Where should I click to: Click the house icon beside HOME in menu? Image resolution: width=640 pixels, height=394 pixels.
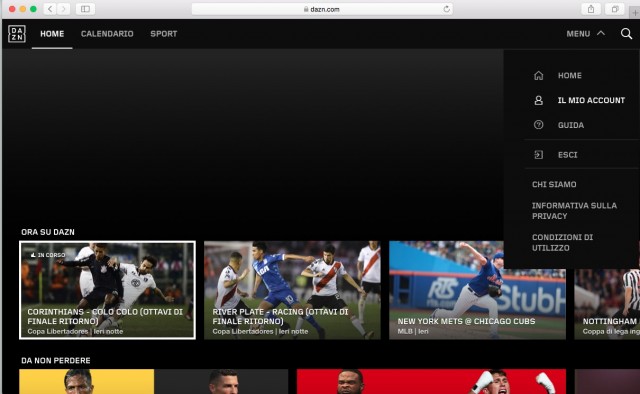538,76
